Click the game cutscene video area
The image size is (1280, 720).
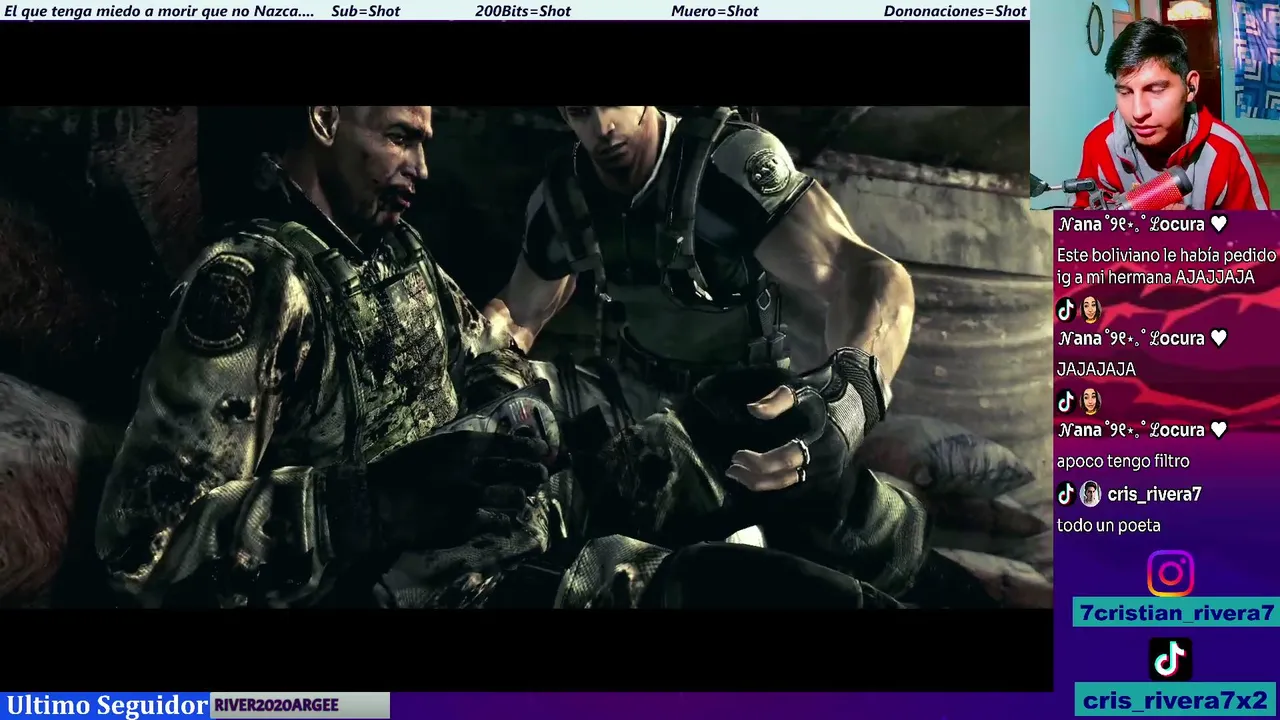(526, 357)
